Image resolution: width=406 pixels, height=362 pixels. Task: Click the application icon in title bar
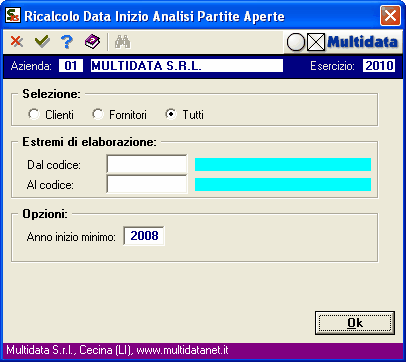13,15
